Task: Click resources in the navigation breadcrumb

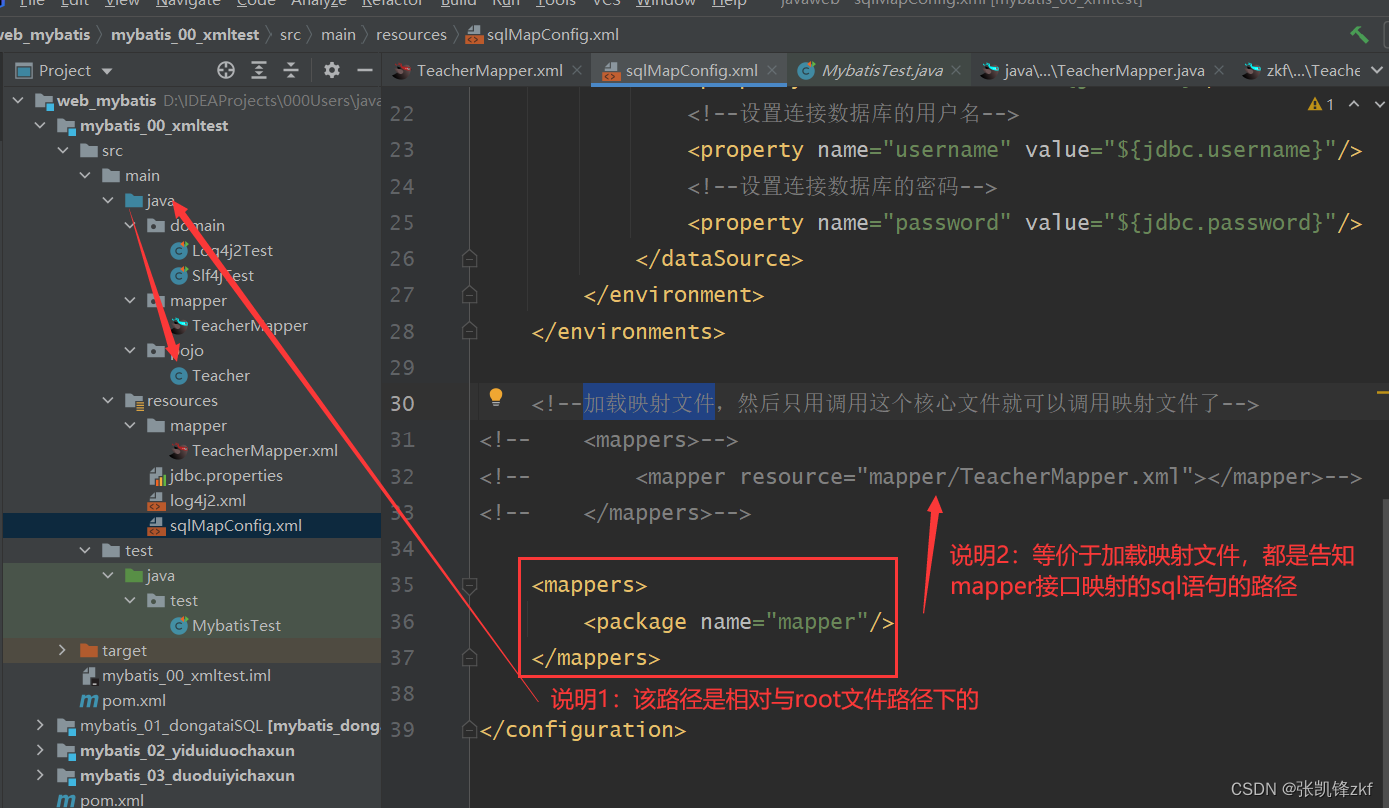Action: [411, 34]
